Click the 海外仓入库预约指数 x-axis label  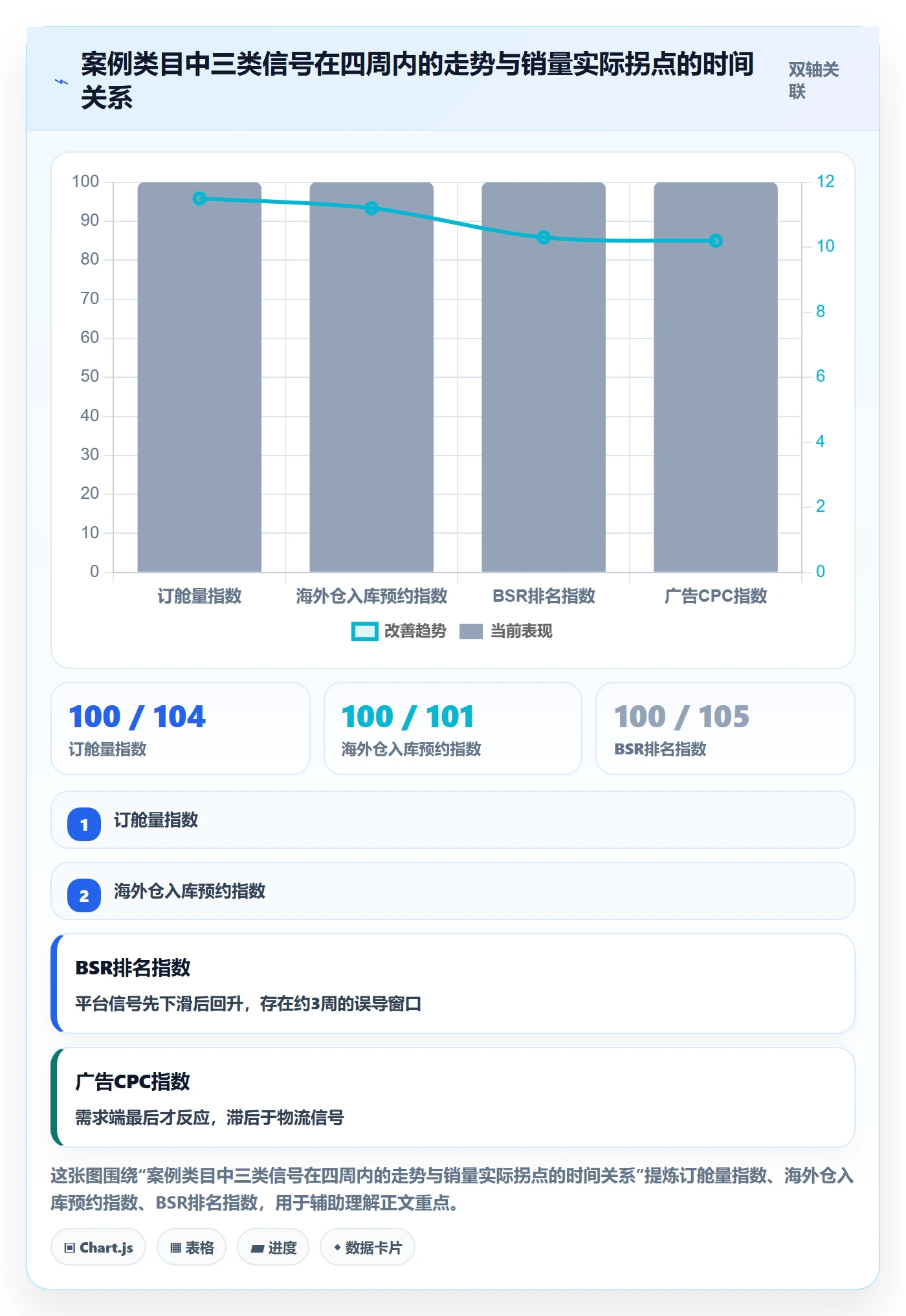pyautogui.click(x=371, y=596)
